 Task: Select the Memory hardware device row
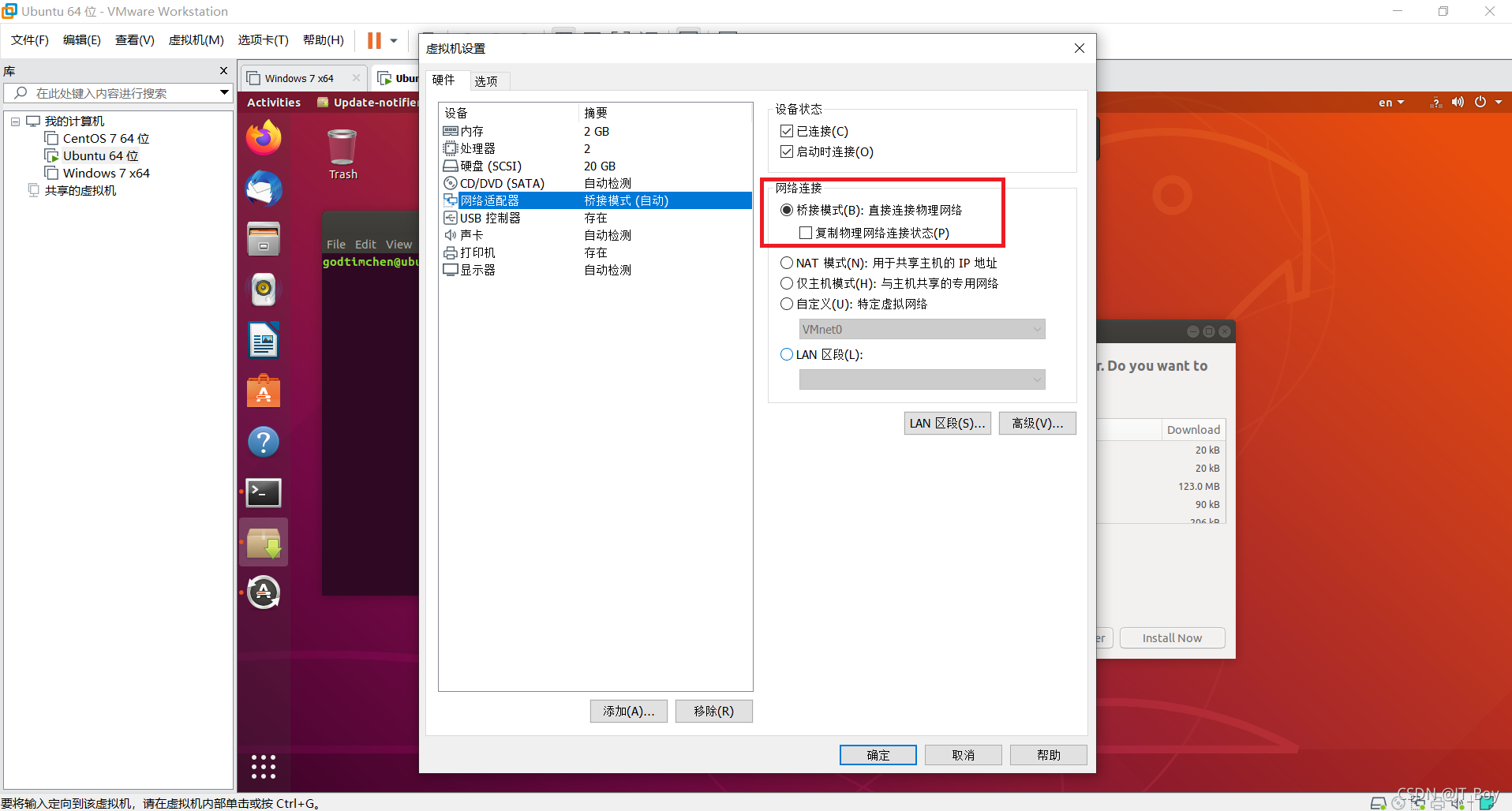tap(595, 131)
